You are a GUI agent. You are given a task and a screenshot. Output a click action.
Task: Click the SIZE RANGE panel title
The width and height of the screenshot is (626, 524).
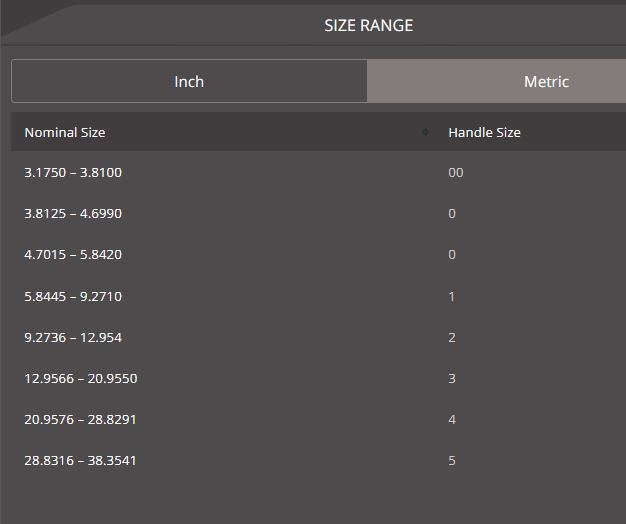pyautogui.click(x=368, y=25)
